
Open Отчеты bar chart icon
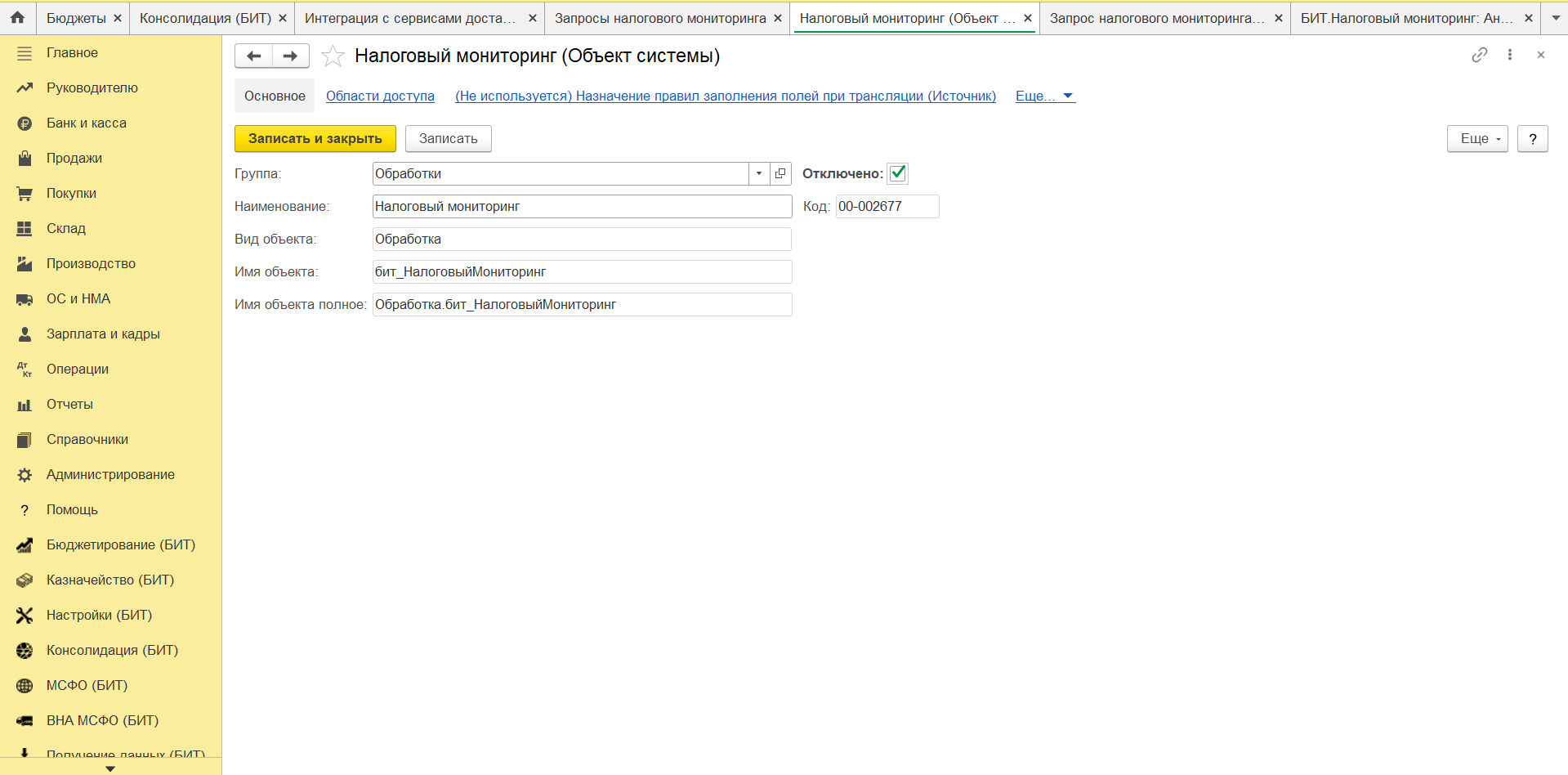[25, 405]
